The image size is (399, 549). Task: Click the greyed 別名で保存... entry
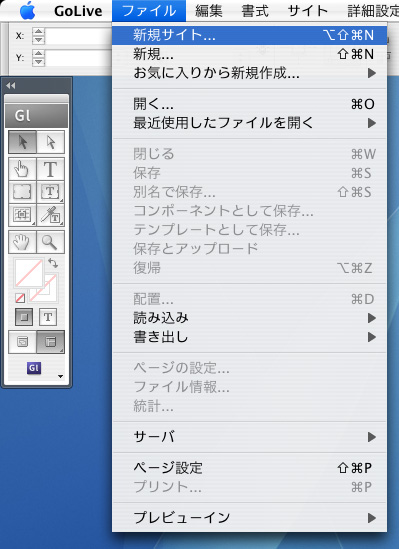coord(249,192)
